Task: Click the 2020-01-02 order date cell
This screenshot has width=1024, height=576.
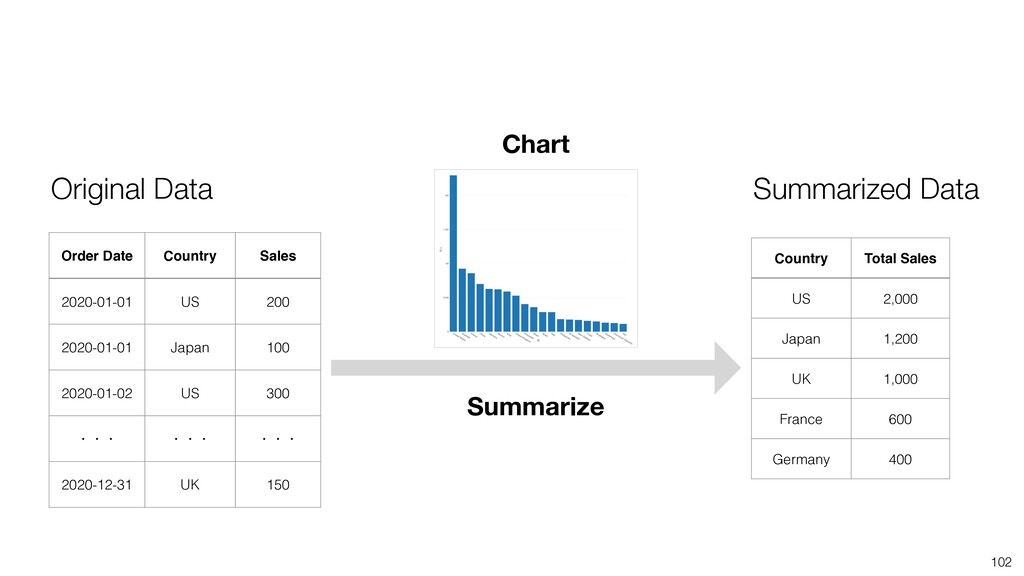Action: [x=97, y=393]
